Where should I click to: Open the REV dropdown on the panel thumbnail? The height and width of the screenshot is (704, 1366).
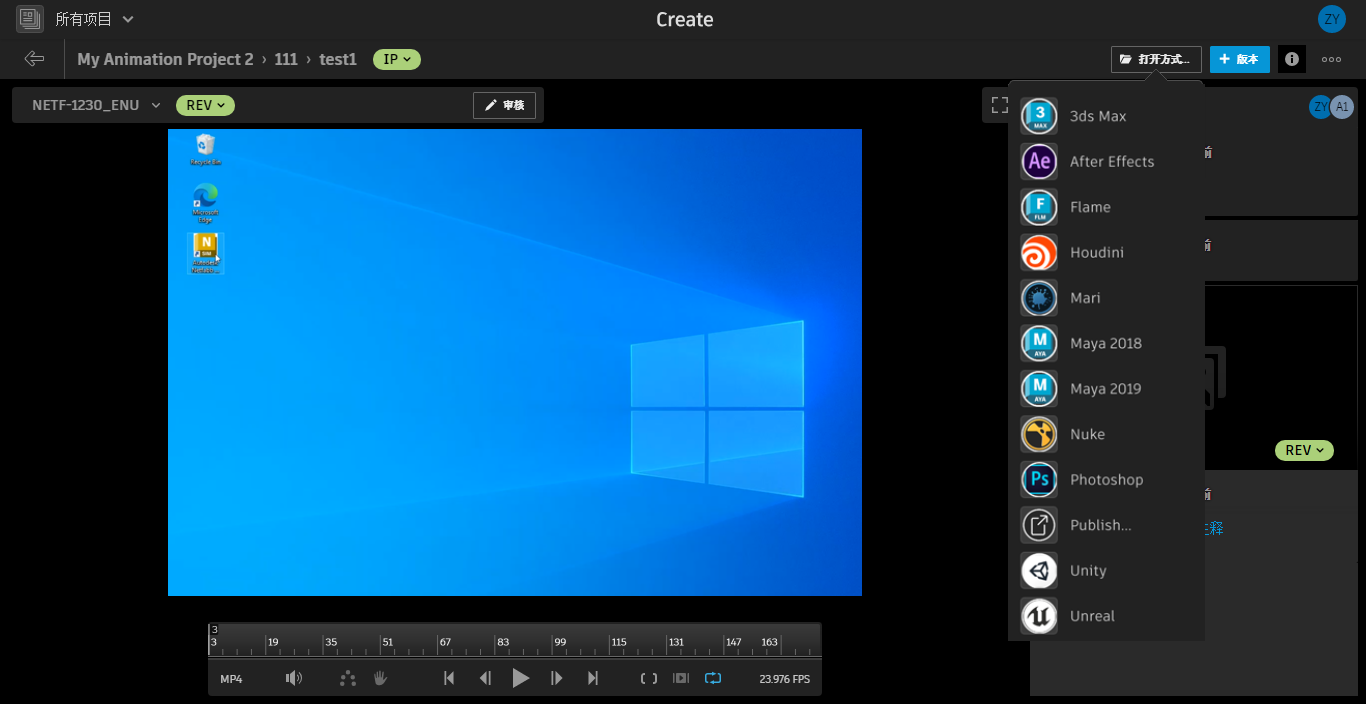(1304, 450)
